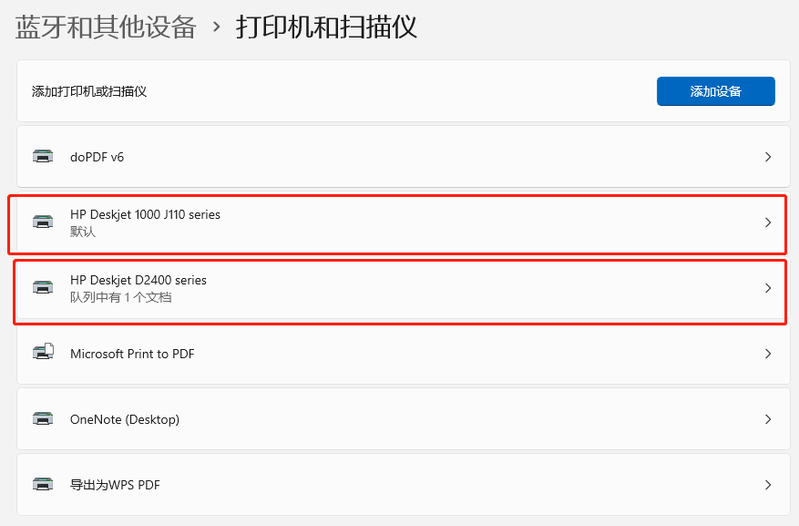Expand the doPDF v6 chevron arrow
This screenshot has width=799, height=526.
[767, 157]
